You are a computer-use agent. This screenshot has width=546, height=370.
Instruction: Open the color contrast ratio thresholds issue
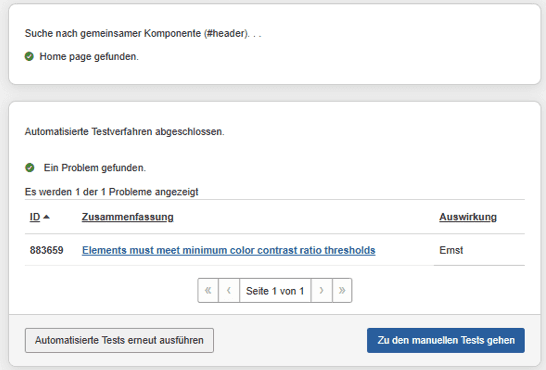pyautogui.click(x=228, y=250)
